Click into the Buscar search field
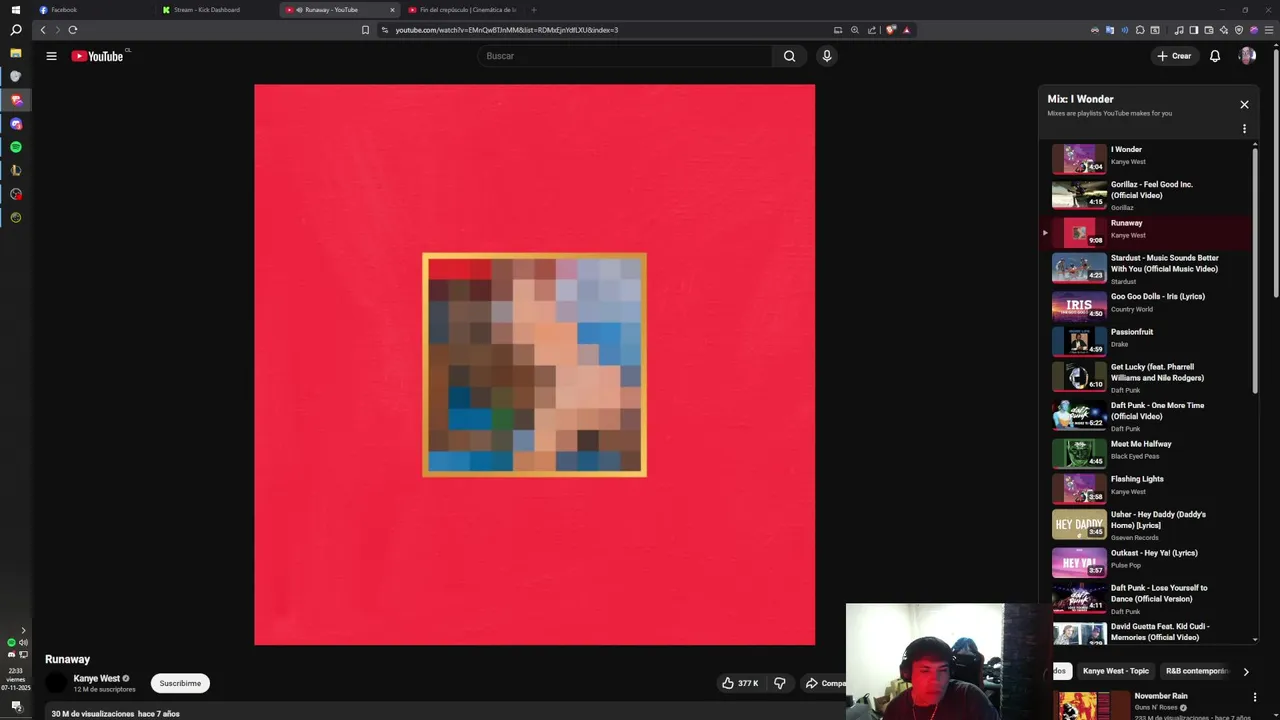Screen dimensions: 1280x720 pyautogui.click(x=625, y=56)
